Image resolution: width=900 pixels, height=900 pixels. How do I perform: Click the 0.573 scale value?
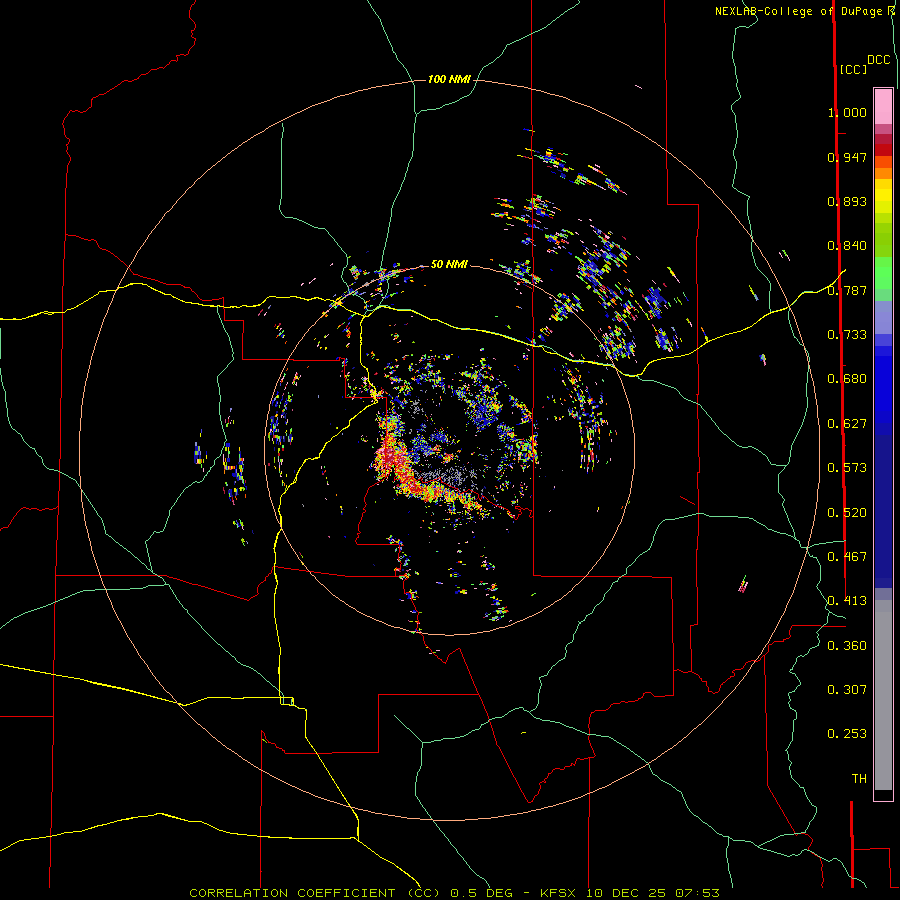click(847, 468)
